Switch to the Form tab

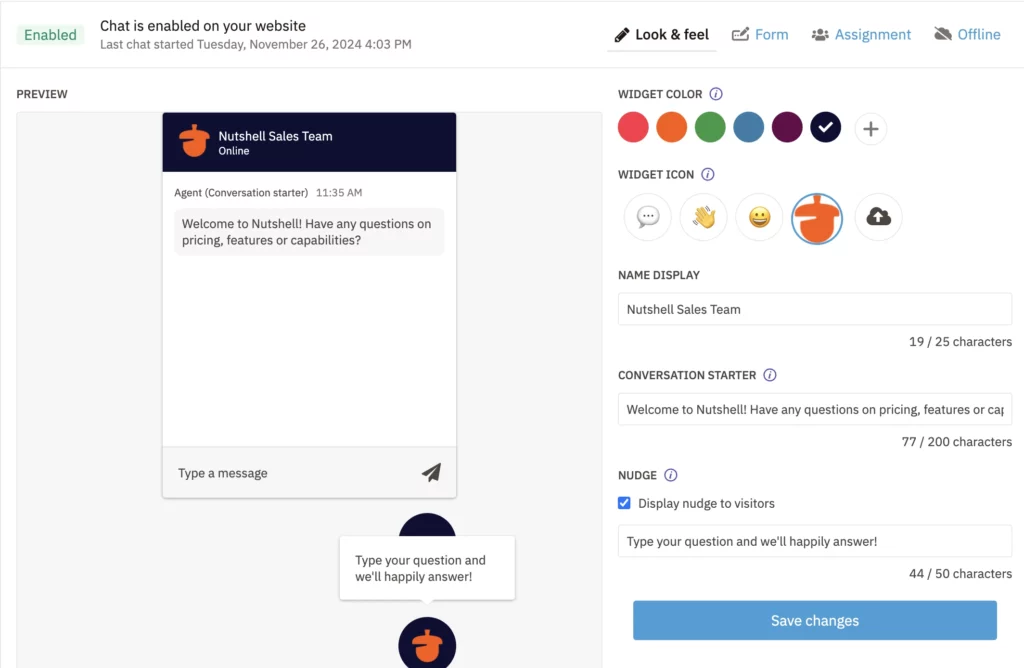pyautogui.click(x=760, y=34)
